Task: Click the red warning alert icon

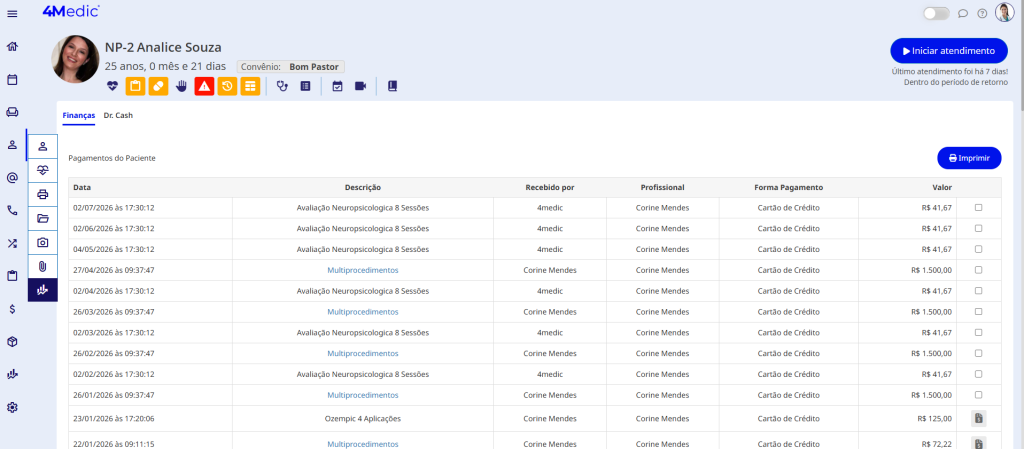Action: [204, 86]
